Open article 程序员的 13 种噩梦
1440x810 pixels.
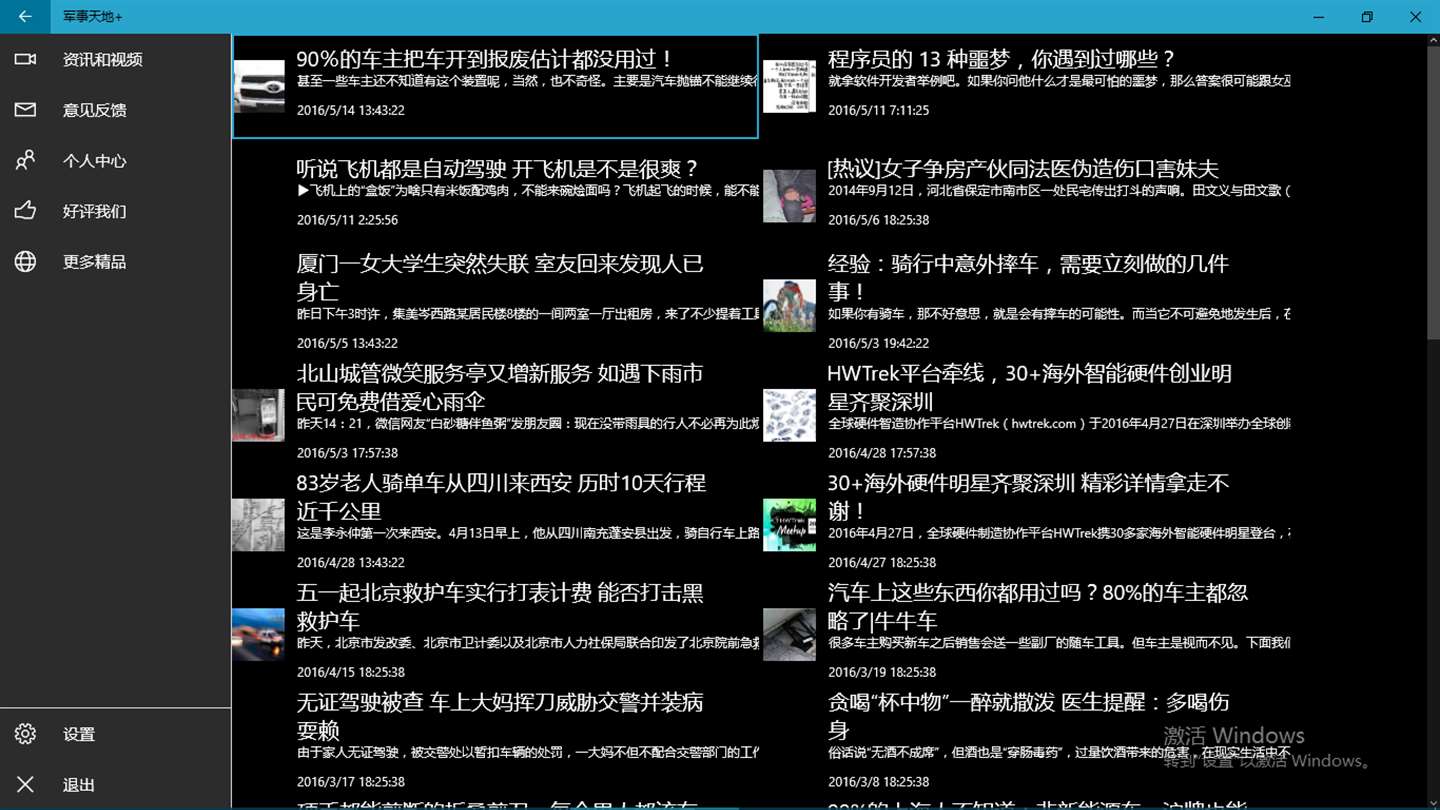coord(1026,86)
